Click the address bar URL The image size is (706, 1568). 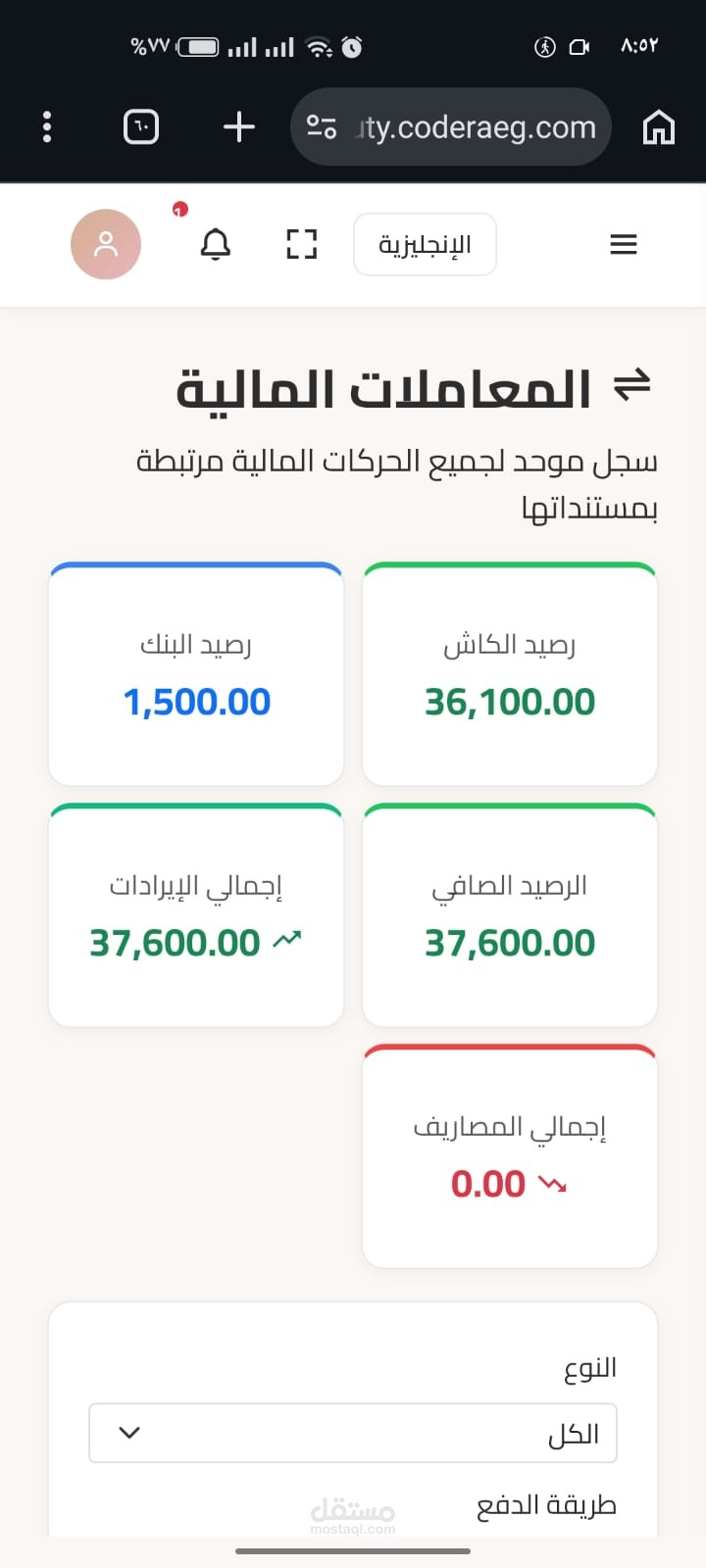pyautogui.click(x=476, y=127)
